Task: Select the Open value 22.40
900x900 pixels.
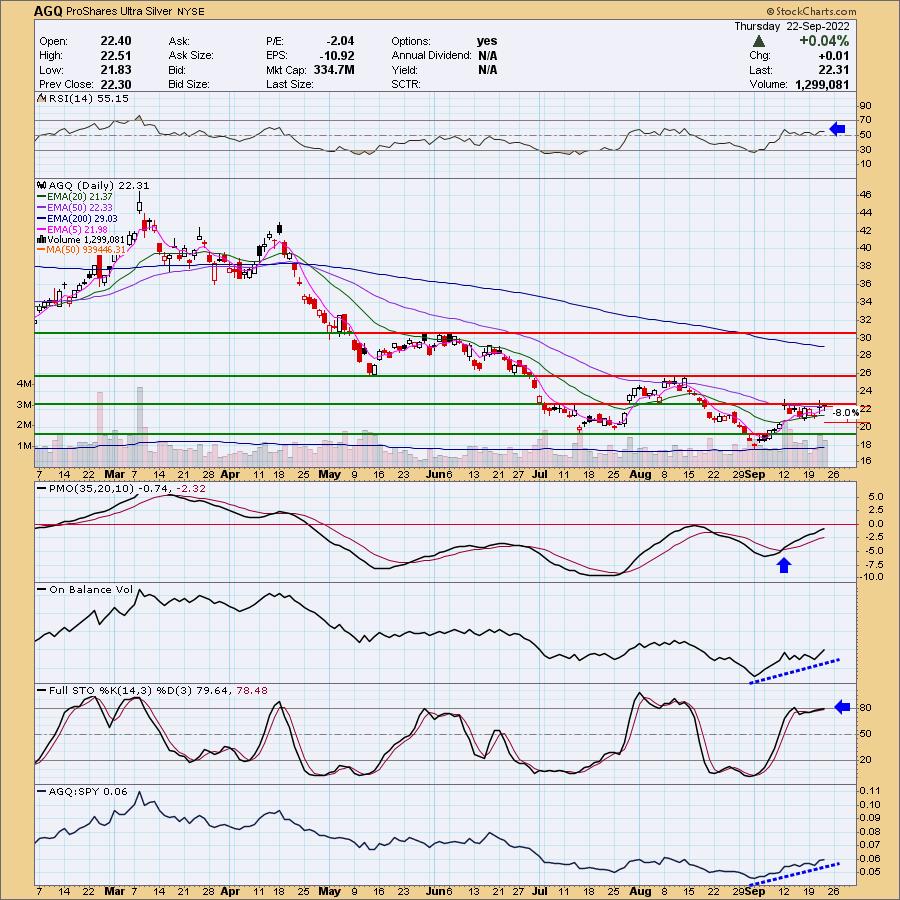Action: tap(116, 41)
